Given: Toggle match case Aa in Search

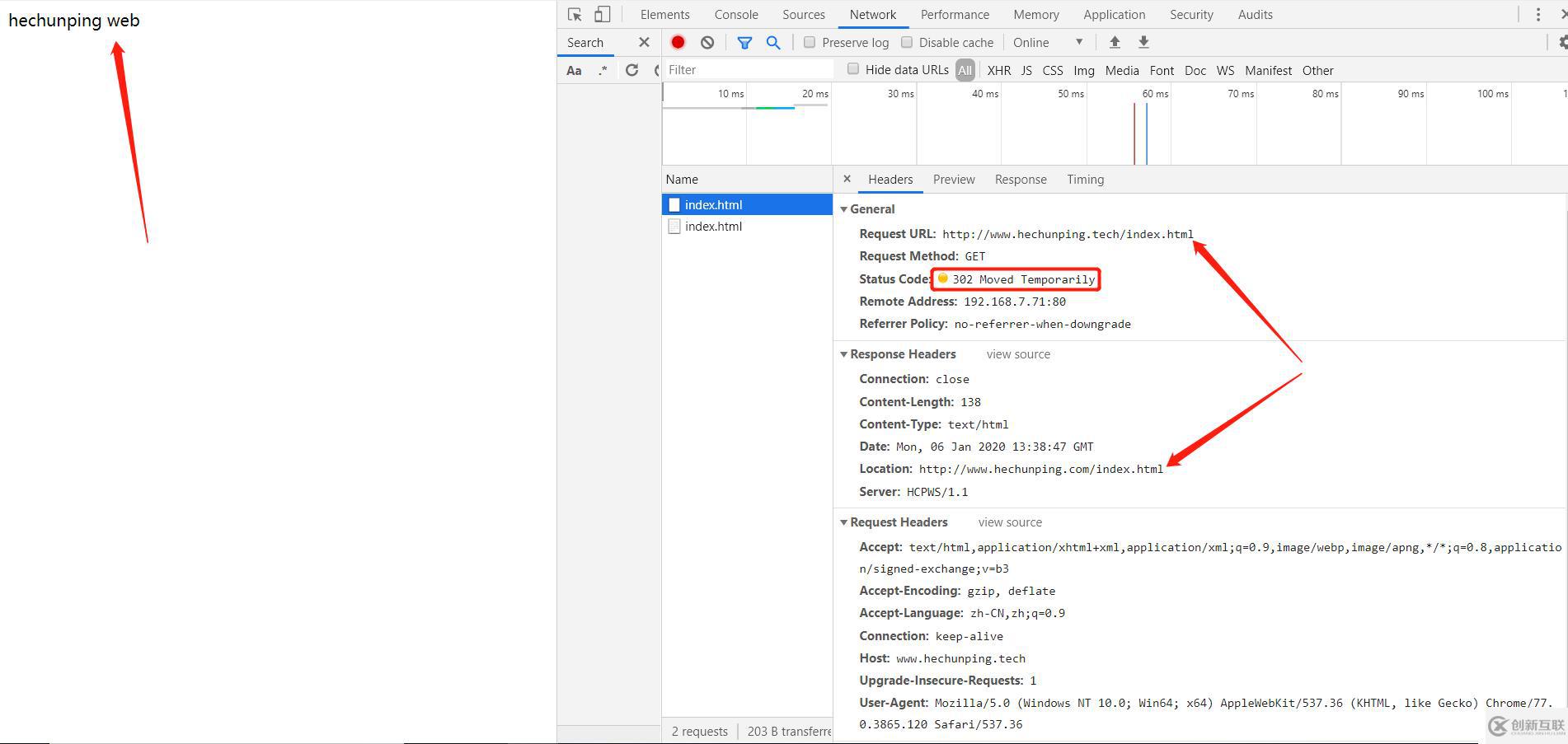Looking at the screenshot, I should click(574, 70).
